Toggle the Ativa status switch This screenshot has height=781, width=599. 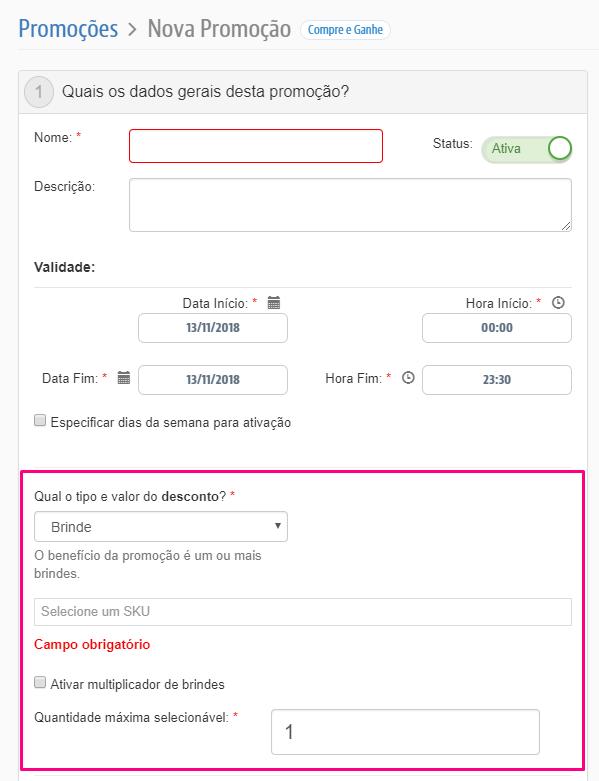click(527, 148)
